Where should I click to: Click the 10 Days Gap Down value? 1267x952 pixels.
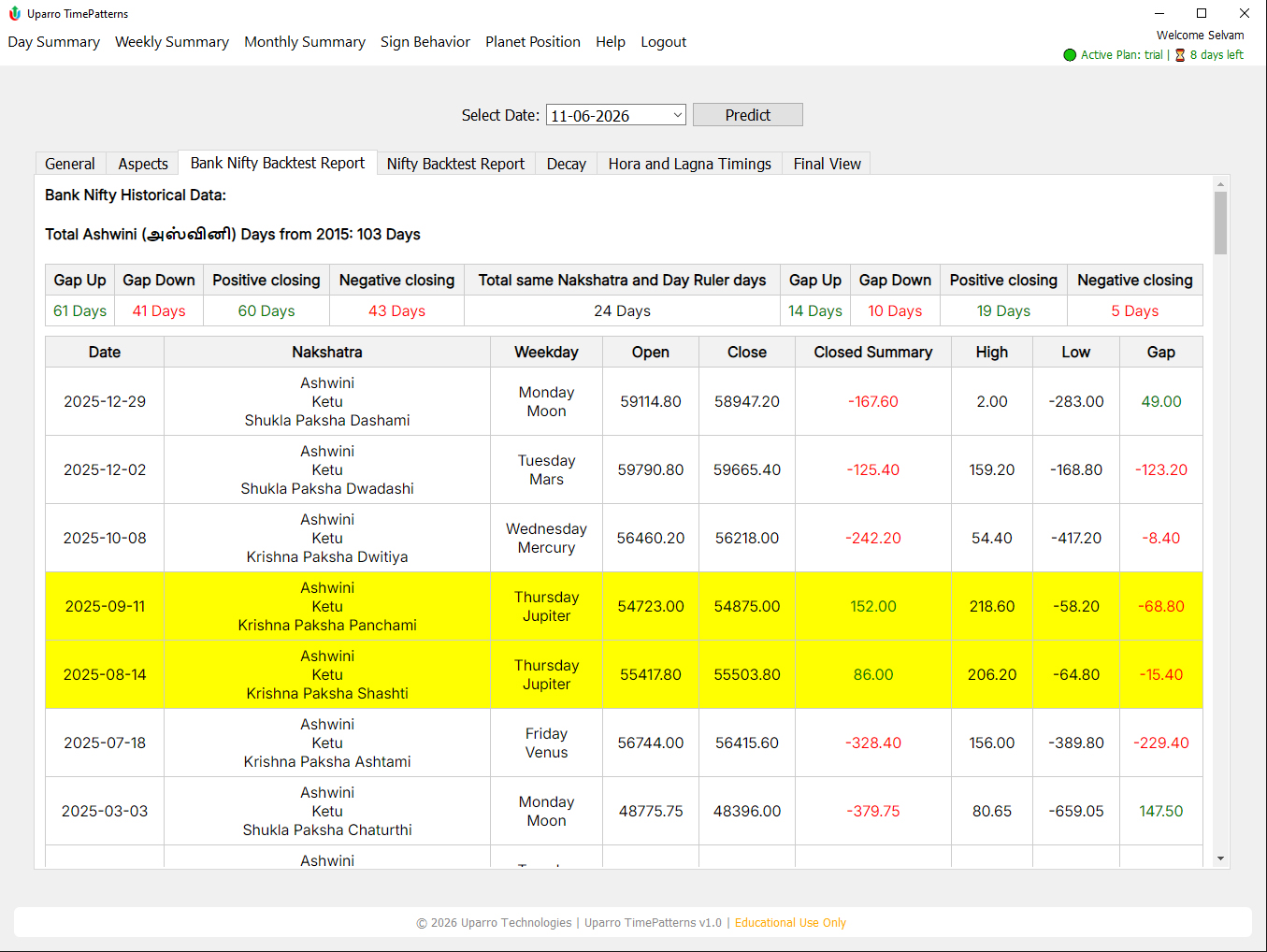[895, 310]
